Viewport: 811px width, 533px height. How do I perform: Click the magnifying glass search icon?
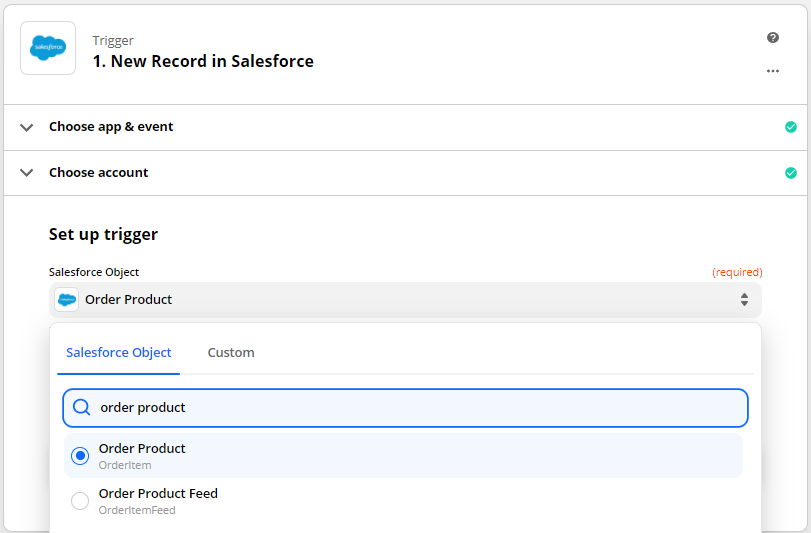[x=82, y=408]
